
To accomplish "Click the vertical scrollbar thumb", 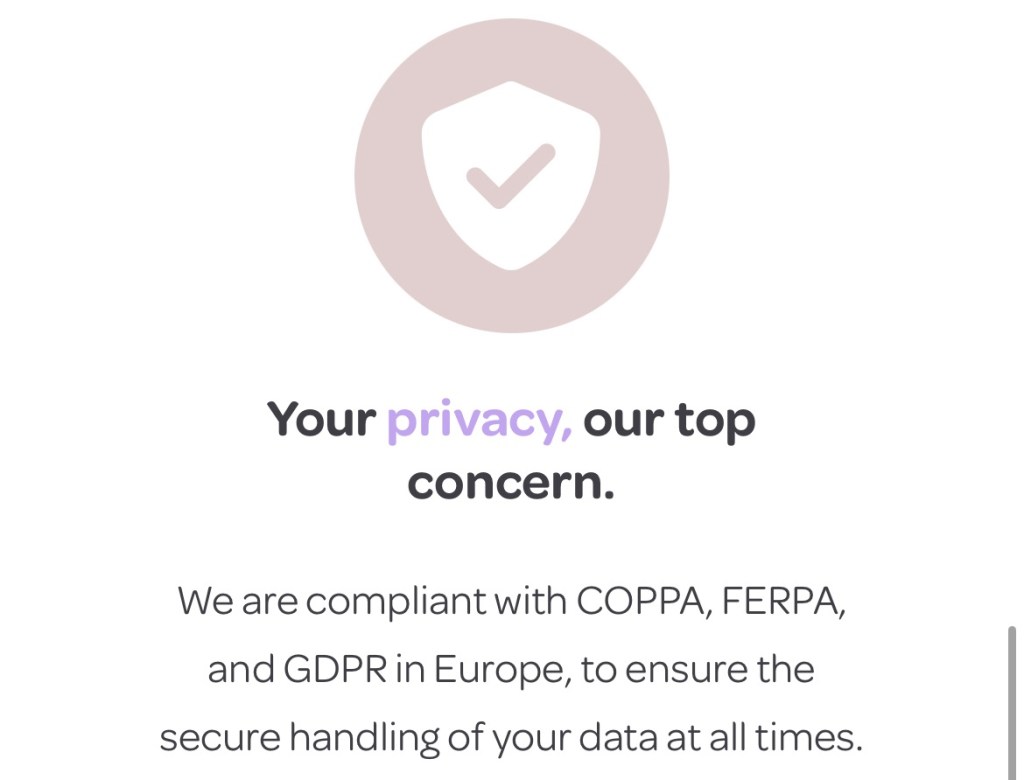I will (x=1012, y=700).
